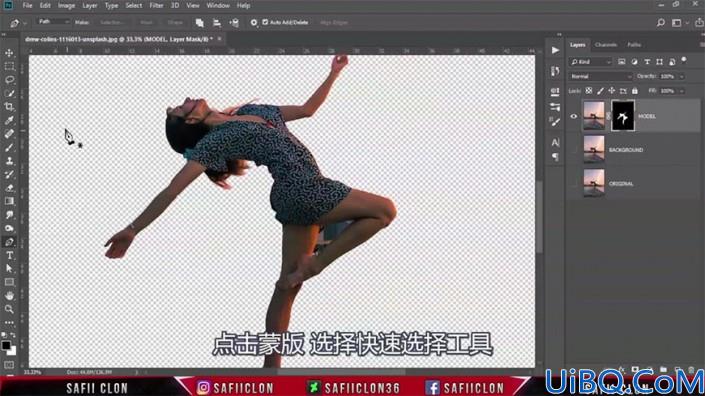705x396 pixels.
Task: Select the Rectangle shape tool
Action: pos(9,282)
